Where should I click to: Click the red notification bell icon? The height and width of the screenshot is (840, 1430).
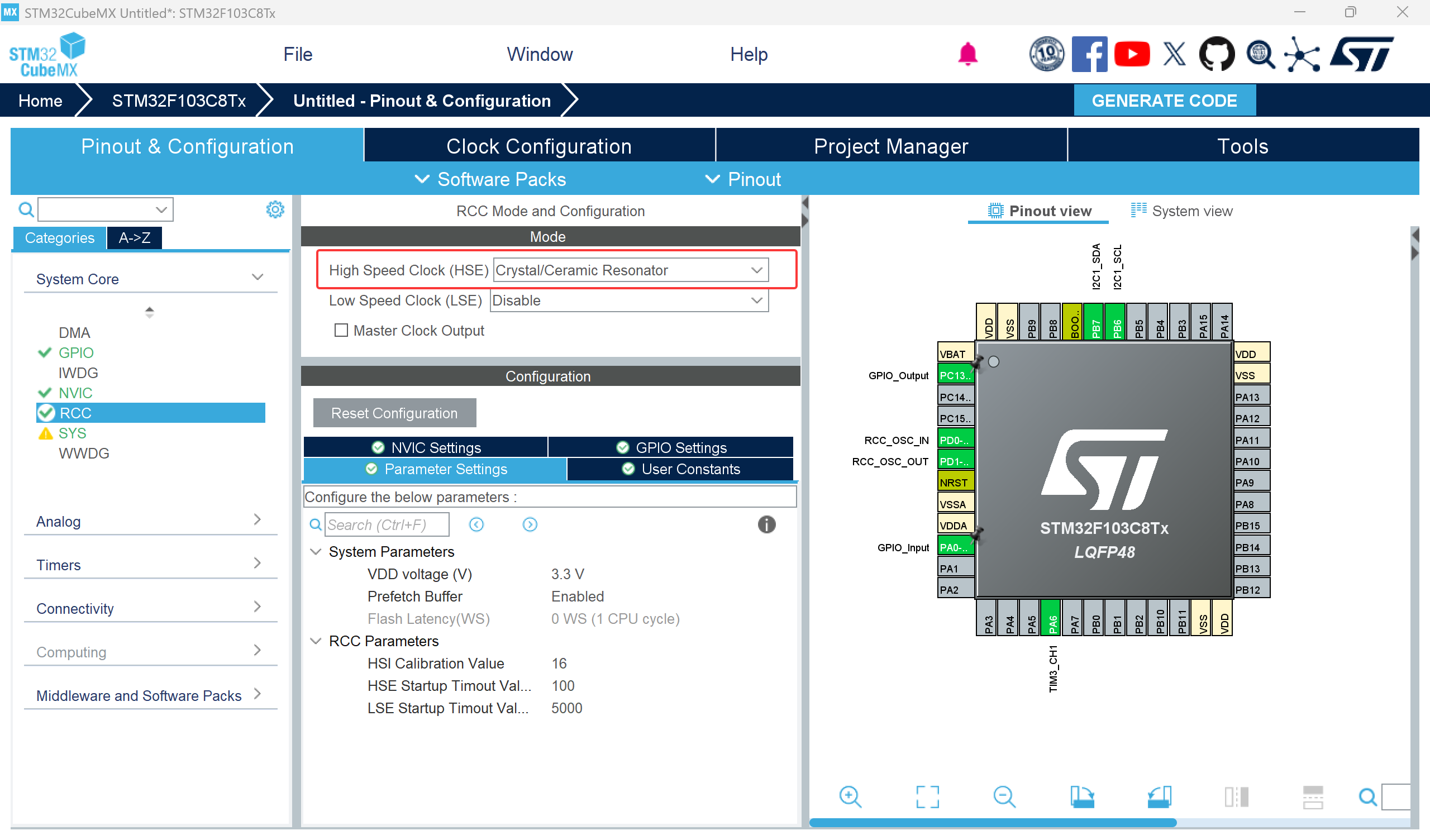[967, 55]
